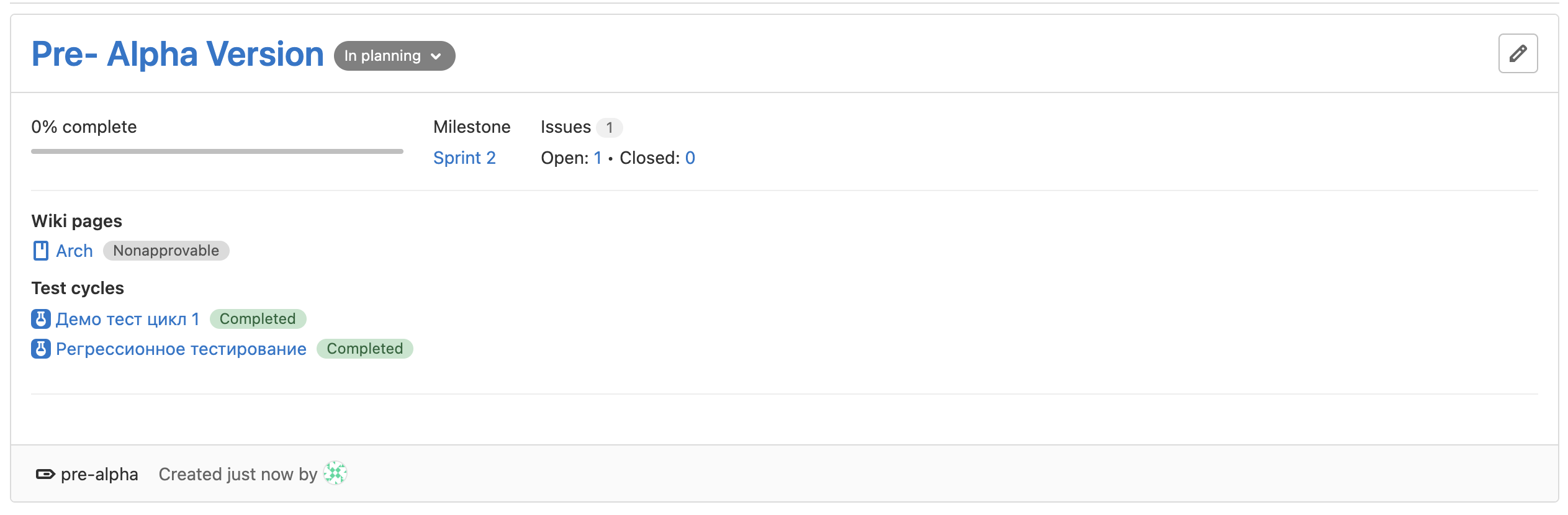Click the flask icon beside Регрессионное тестирование
1568x515 pixels.
click(x=40, y=349)
